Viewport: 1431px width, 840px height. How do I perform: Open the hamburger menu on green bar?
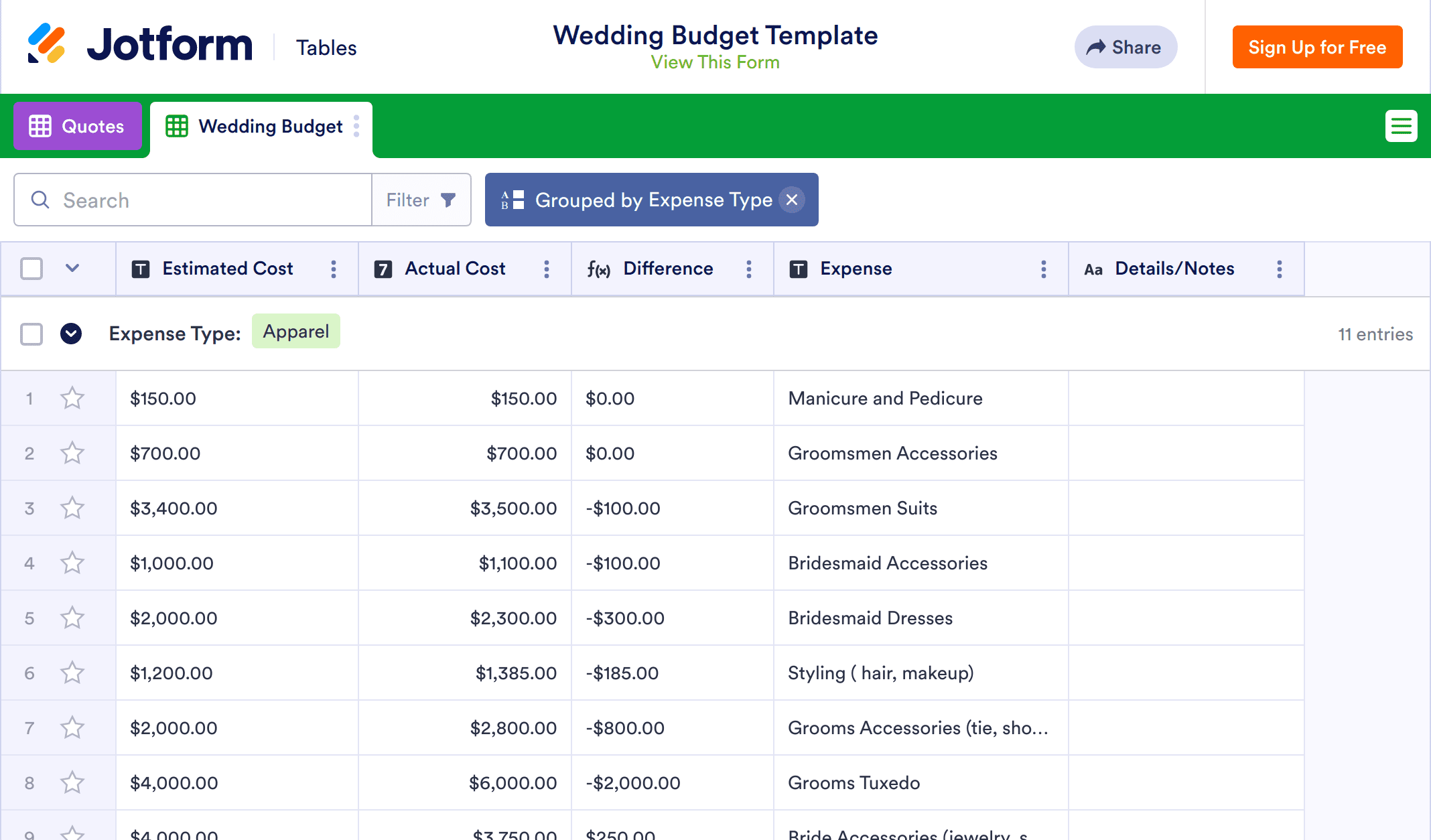(x=1401, y=126)
